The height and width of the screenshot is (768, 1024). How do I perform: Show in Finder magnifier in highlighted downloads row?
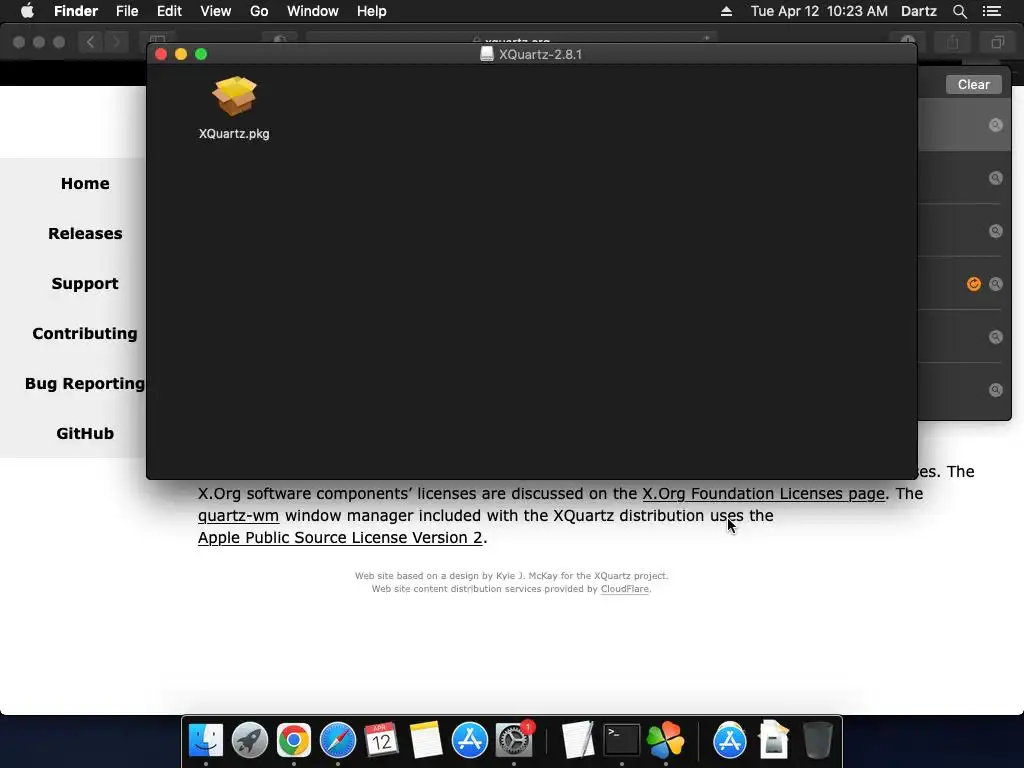click(995, 125)
